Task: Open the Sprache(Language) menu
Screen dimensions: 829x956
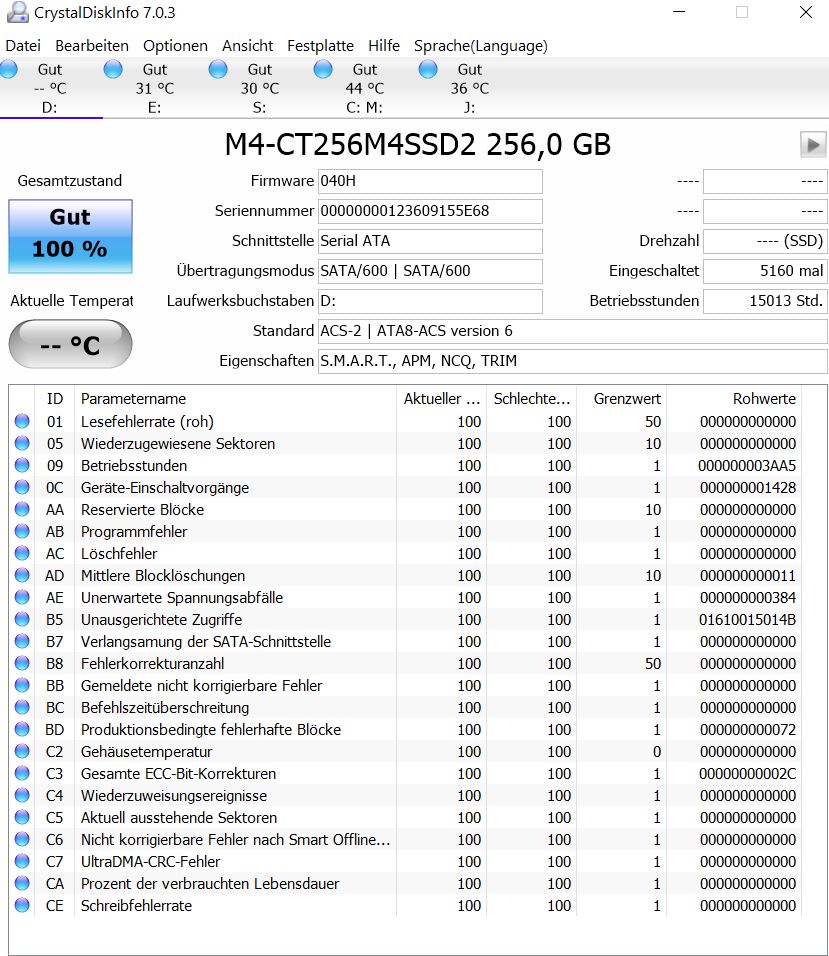Action: pos(481,46)
